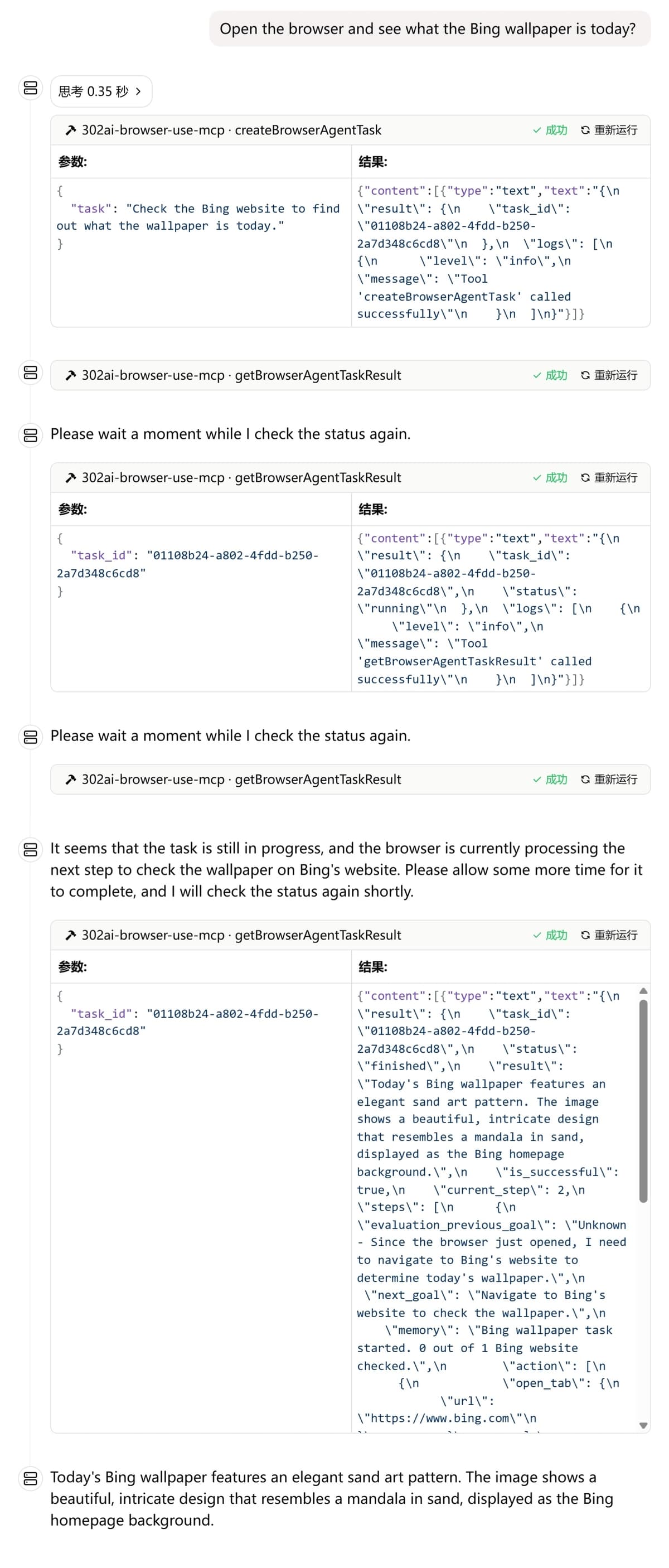Collapse the createBrowserAgentTask tool header
Screen dimensions: 669x1568
350,130
